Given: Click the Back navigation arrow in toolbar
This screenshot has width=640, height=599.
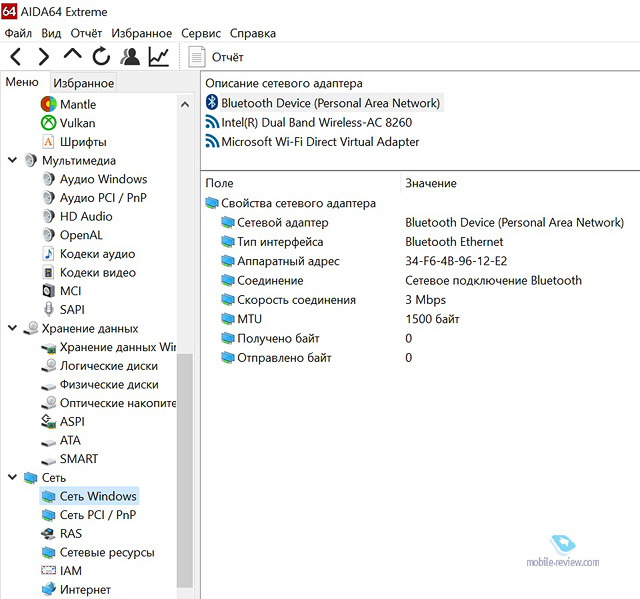Looking at the screenshot, I should coord(16,57).
